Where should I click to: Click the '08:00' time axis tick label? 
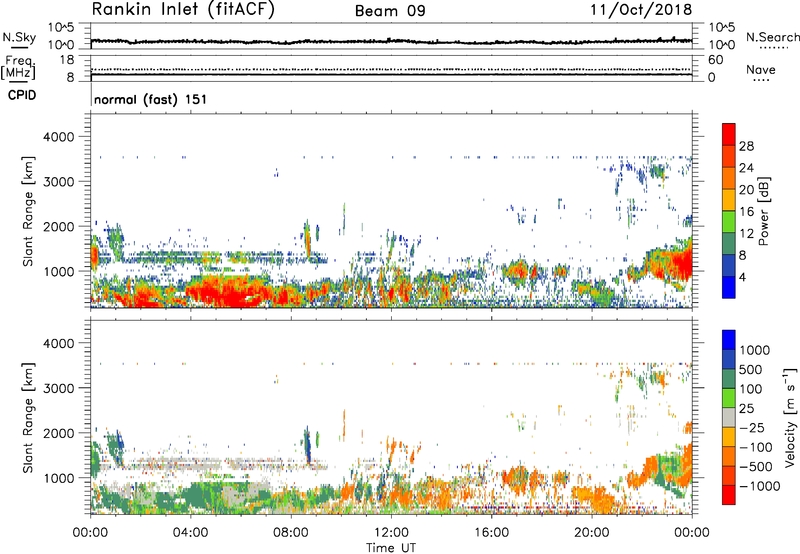point(291,533)
